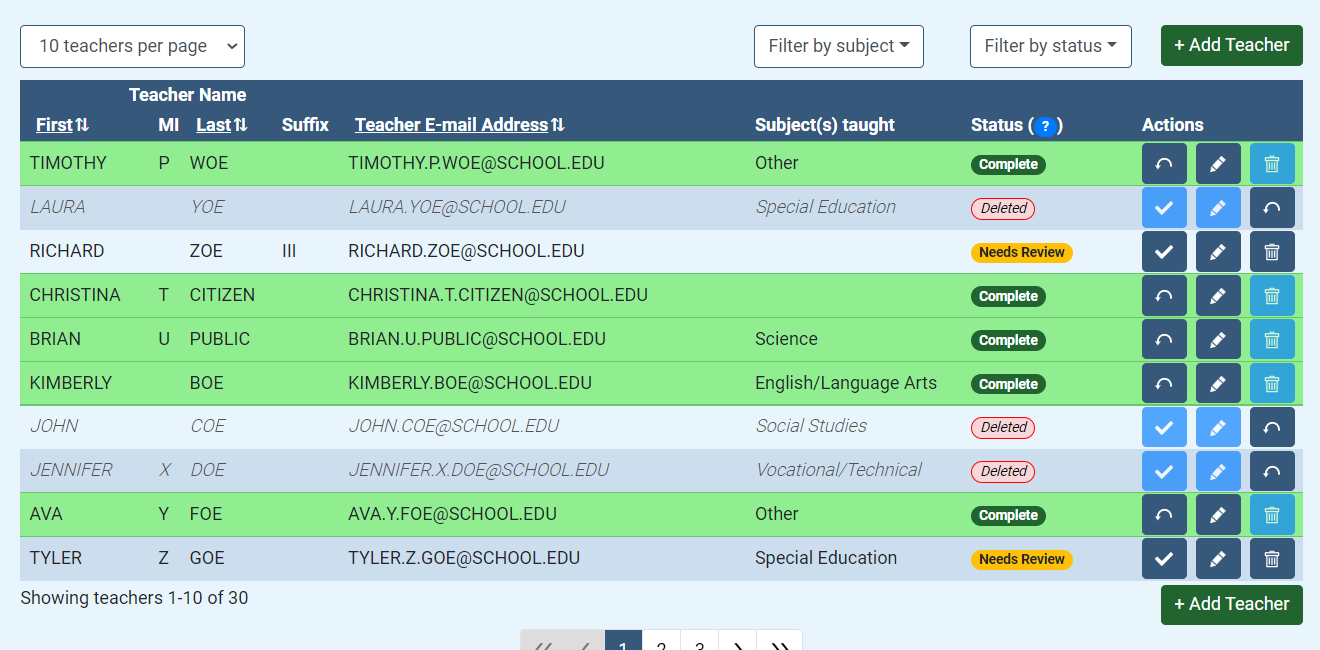Viewport: 1320px width, 650px height.
Task: Sort by Teacher E-mail Address column
Action: pos(460,125)
